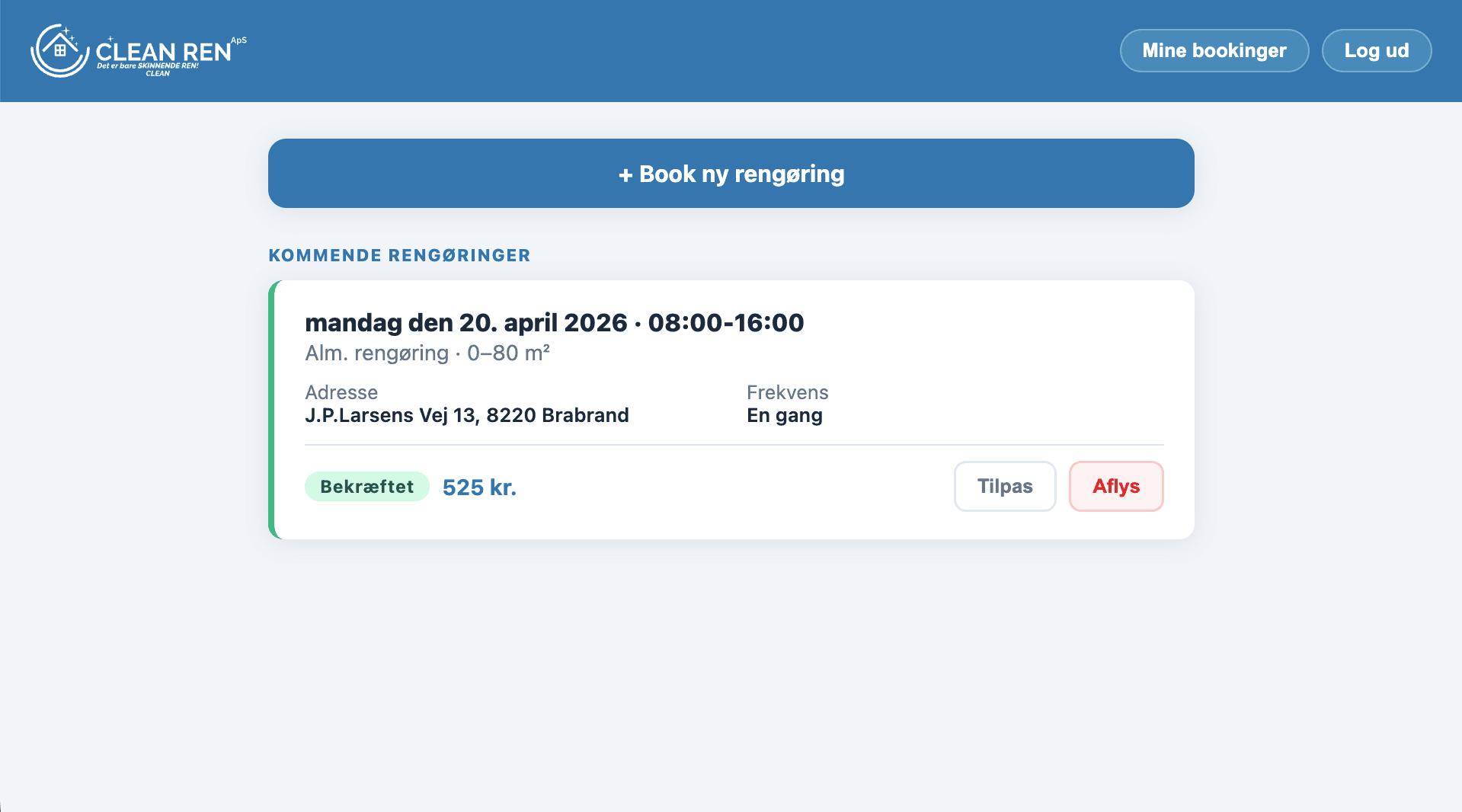The height and width of the screenshot is (812, 1462).
Task: Click the tagline under the CLEAN REN logo
Action: 147,66
